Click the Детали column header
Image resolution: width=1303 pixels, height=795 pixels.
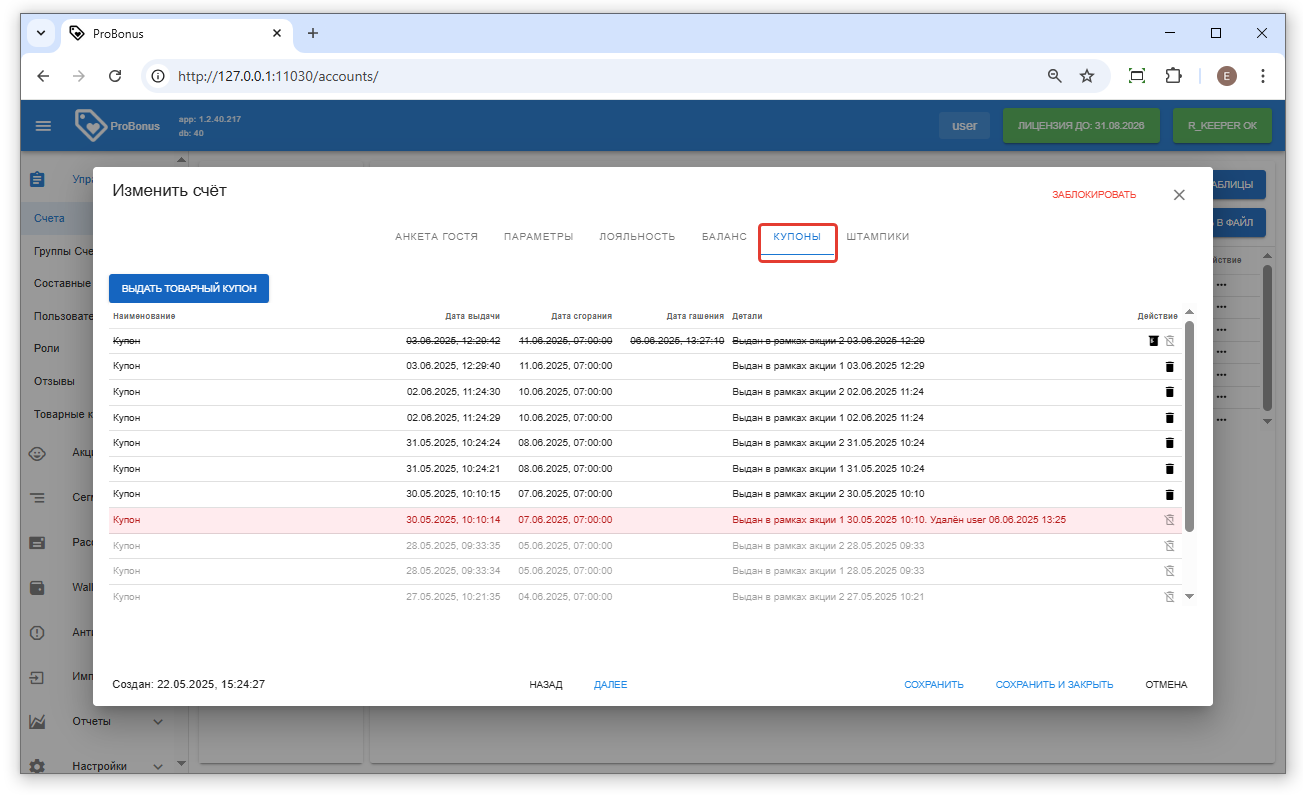747,316
